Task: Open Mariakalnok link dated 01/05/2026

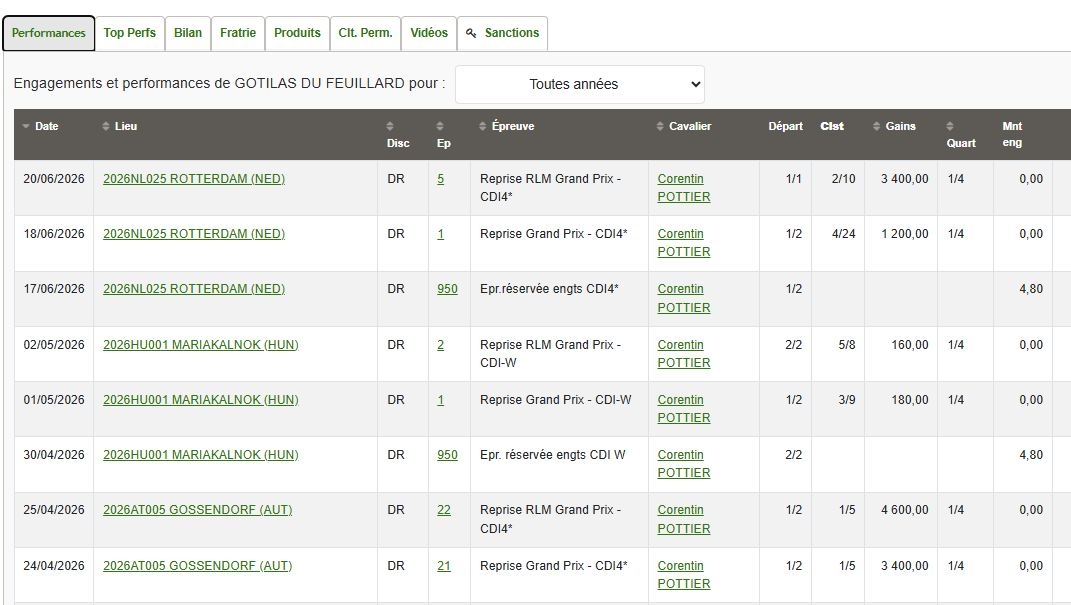Action: [x=201, y=399]
